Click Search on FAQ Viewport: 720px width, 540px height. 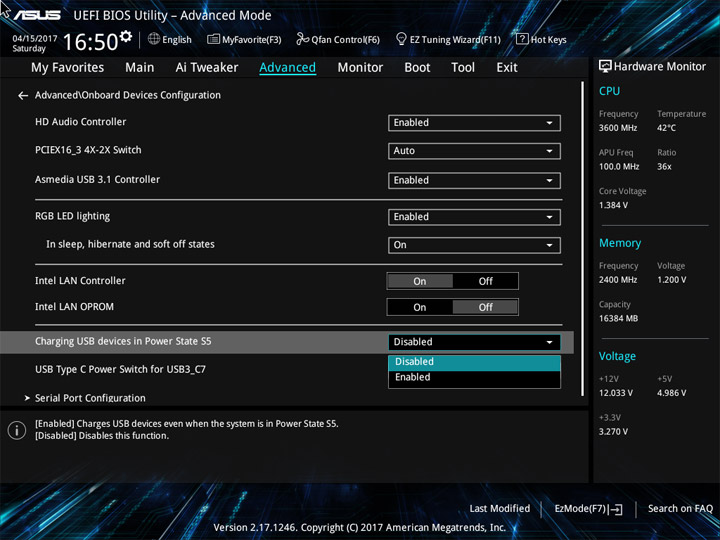point(680,509)
